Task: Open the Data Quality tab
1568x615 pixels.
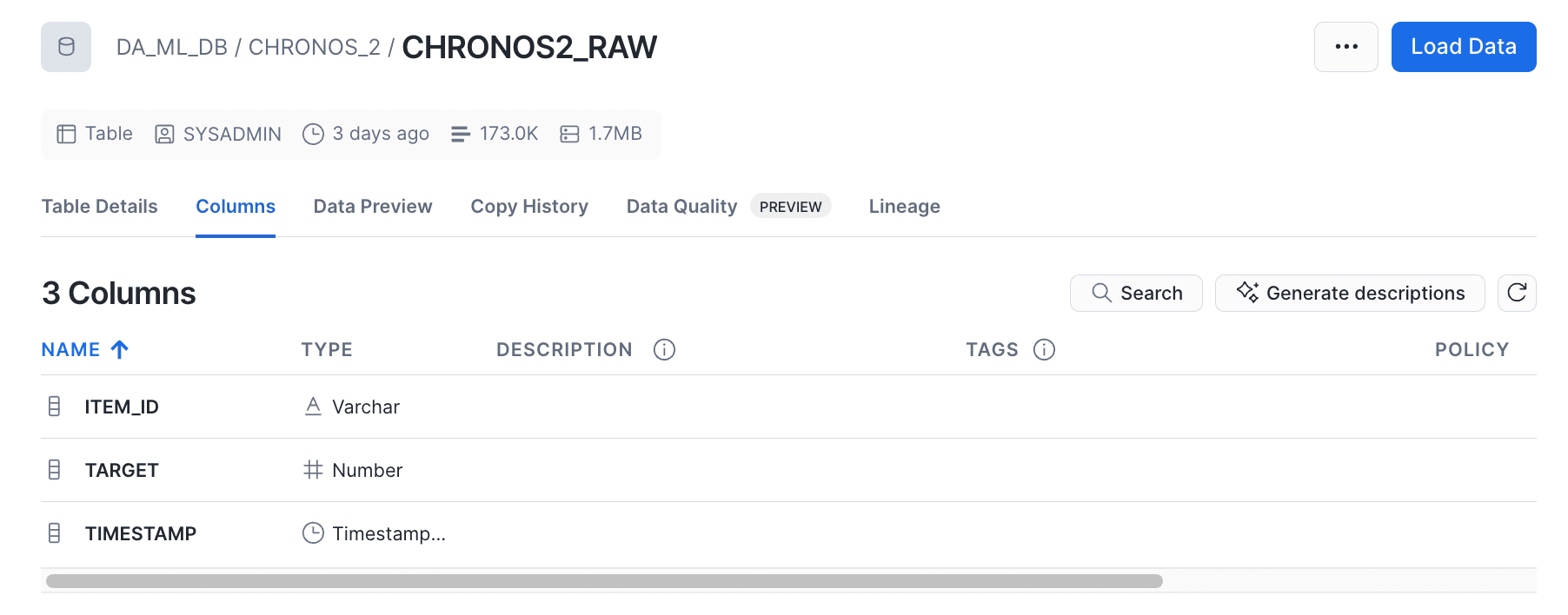Action: (681, 207)
